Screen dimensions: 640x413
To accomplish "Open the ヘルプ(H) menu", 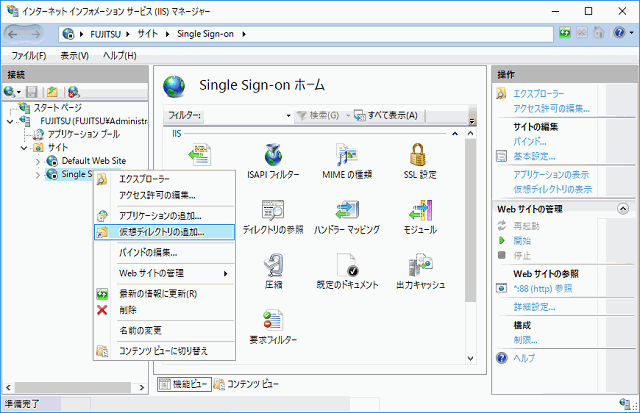I will pos(120,56).
